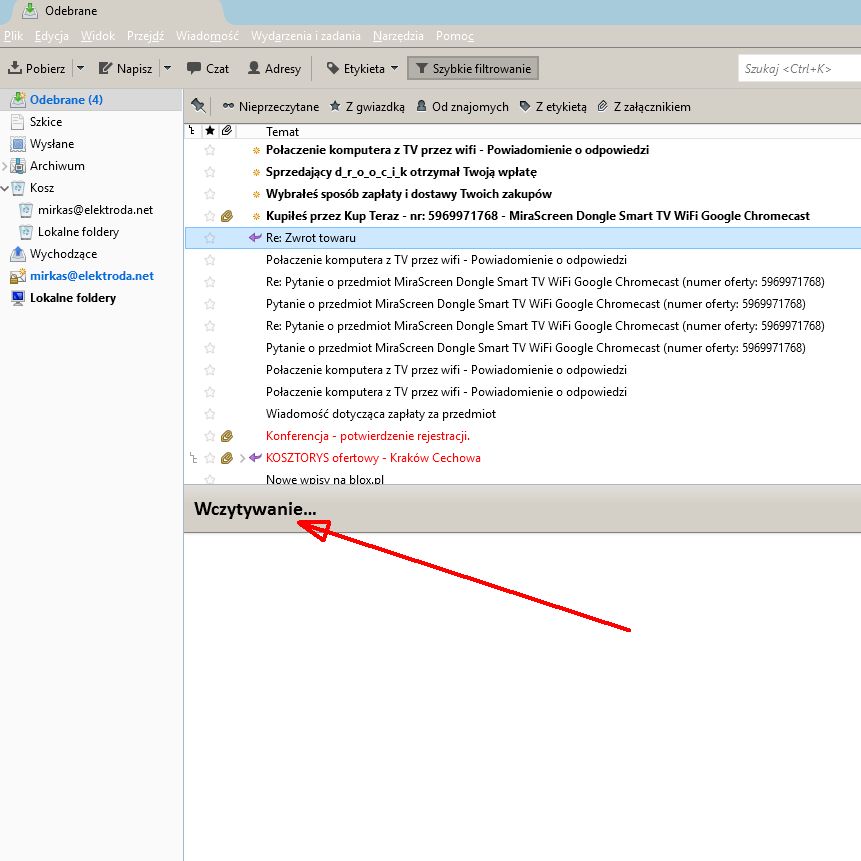Select the bold Lokalne foldery account
This screenshot has height=861, width=861.
pos(72,297)
